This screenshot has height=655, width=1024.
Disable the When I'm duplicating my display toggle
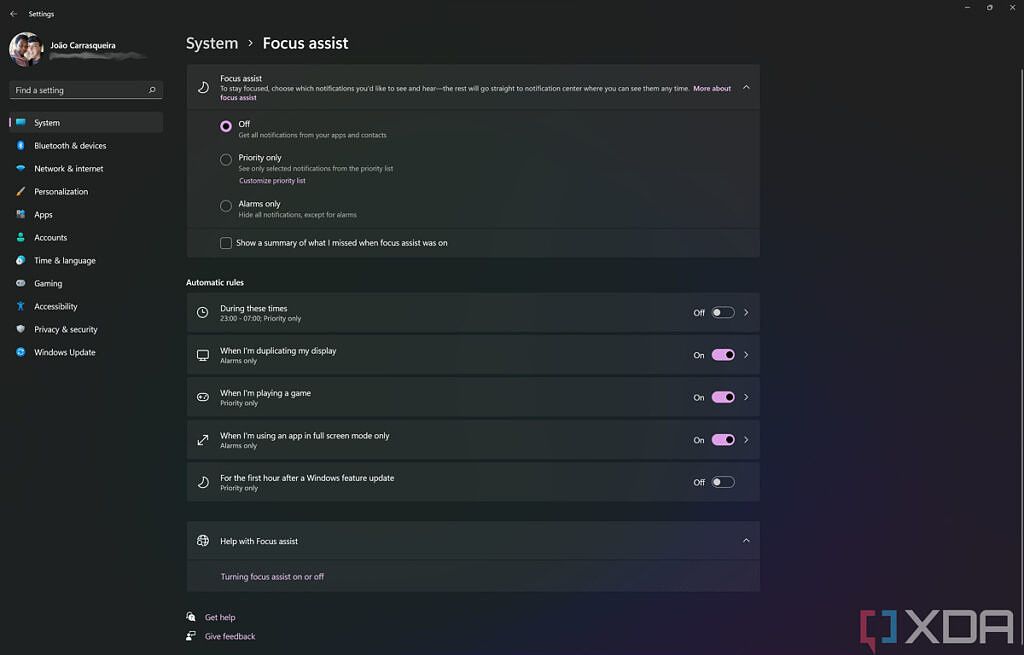click(x=722, y=354)
